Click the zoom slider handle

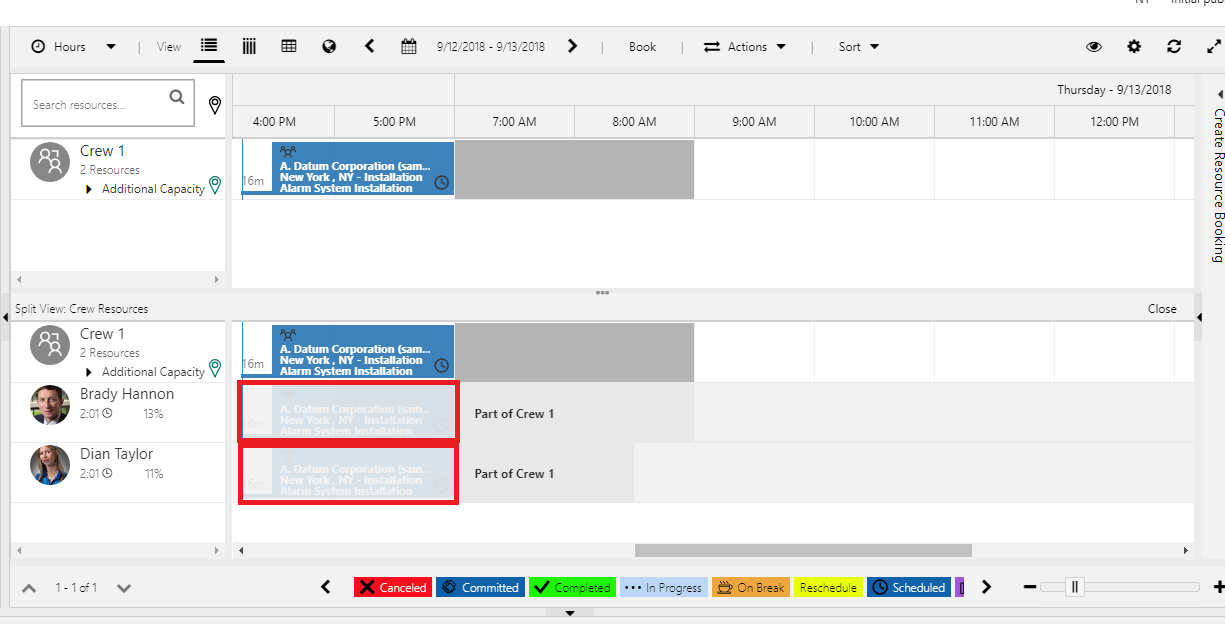pos(1076,587)
